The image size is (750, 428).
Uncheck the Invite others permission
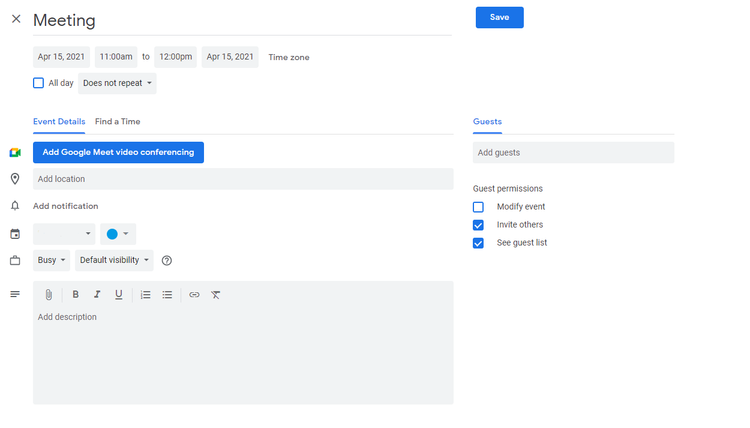tap(478, 225)
